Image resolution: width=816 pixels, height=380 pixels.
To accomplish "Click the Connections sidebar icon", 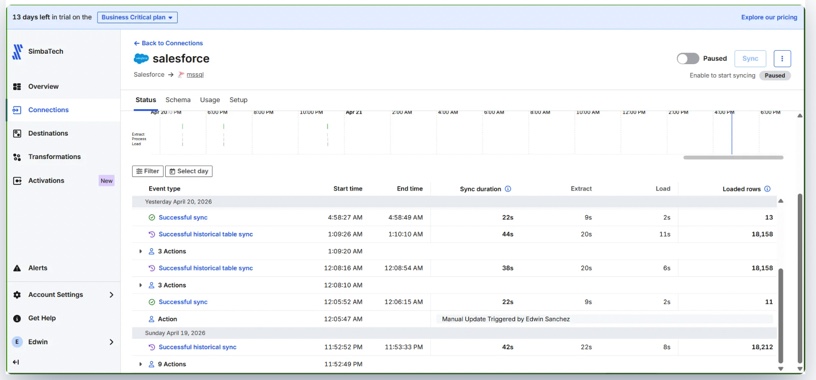I will tap(17, 110).
